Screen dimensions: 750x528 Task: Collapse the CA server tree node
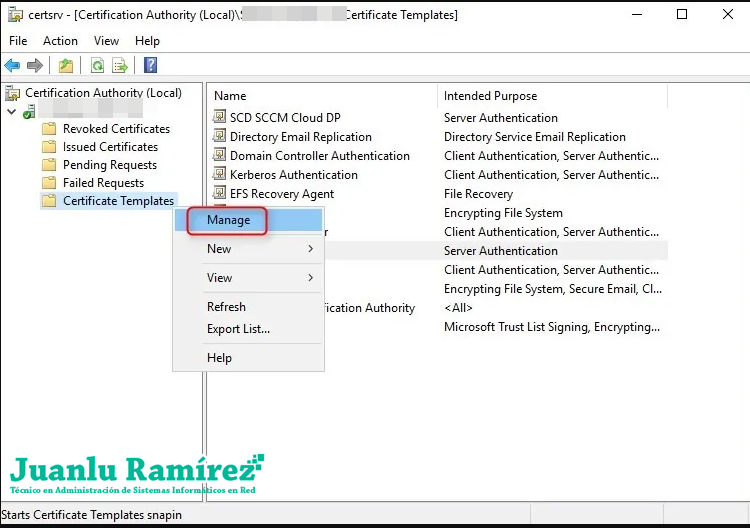click(x=11, y=111)
